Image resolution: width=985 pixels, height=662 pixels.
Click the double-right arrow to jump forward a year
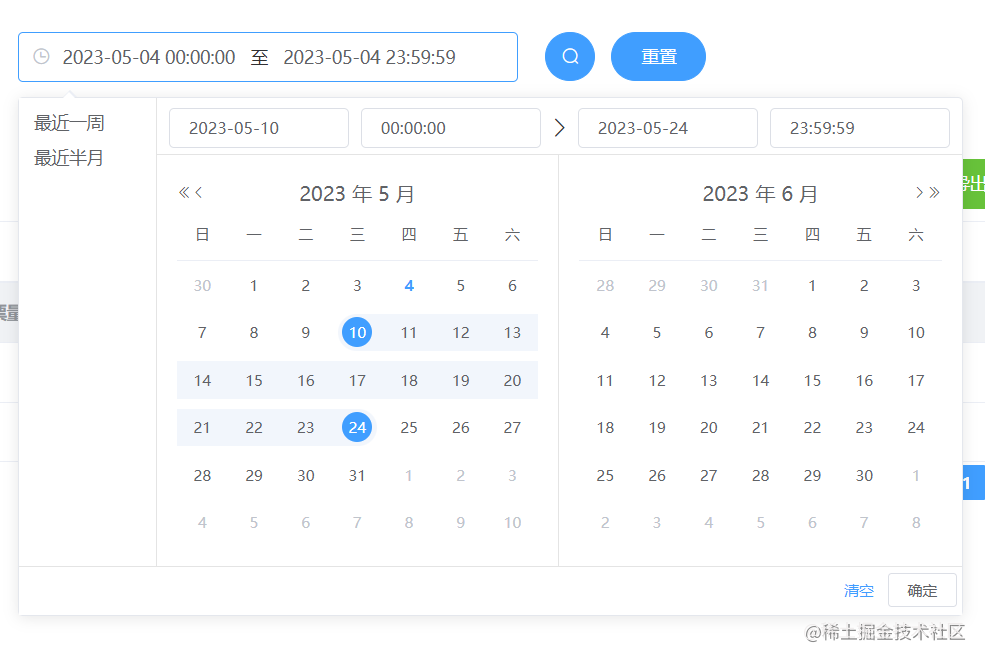933,192
